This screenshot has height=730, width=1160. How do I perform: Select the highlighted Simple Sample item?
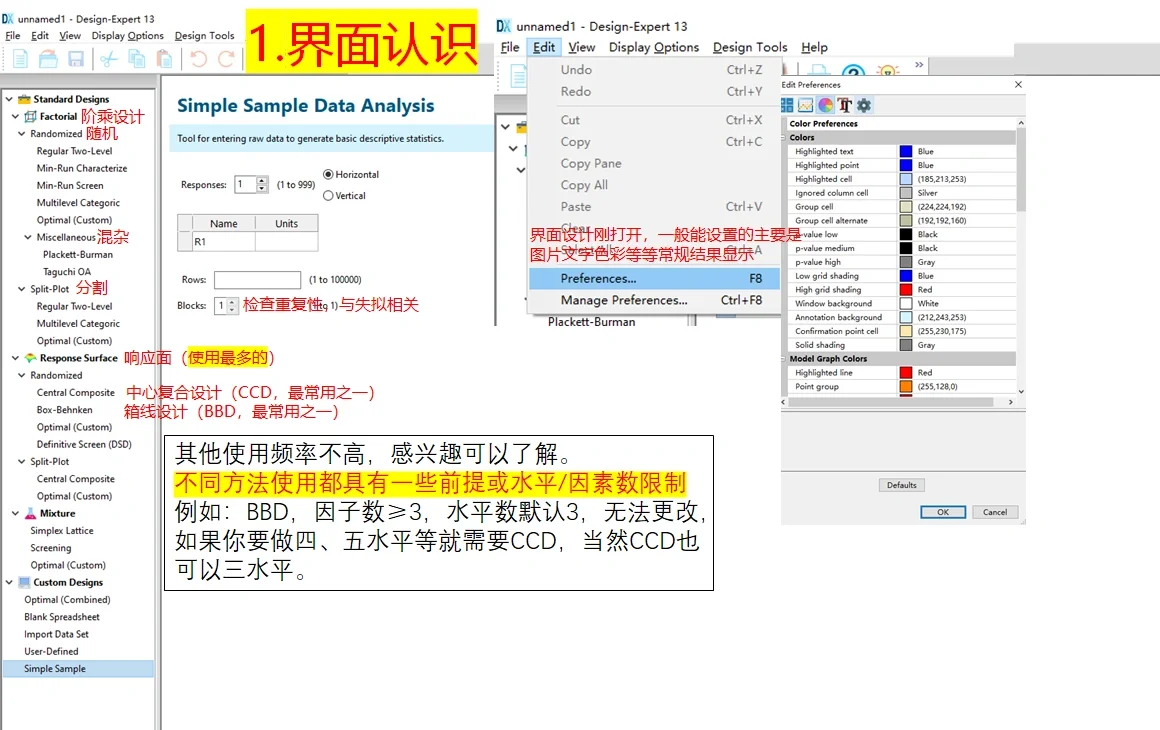[78, 669]
